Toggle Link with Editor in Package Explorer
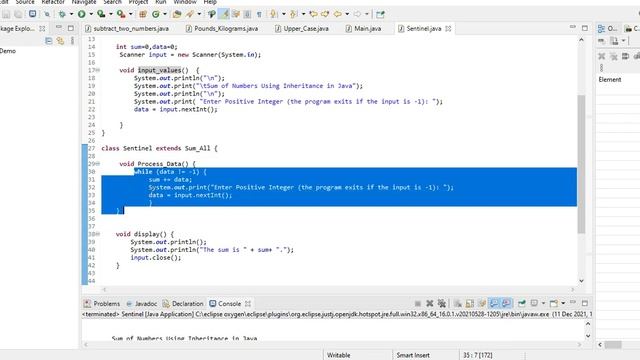 [60, 41]
